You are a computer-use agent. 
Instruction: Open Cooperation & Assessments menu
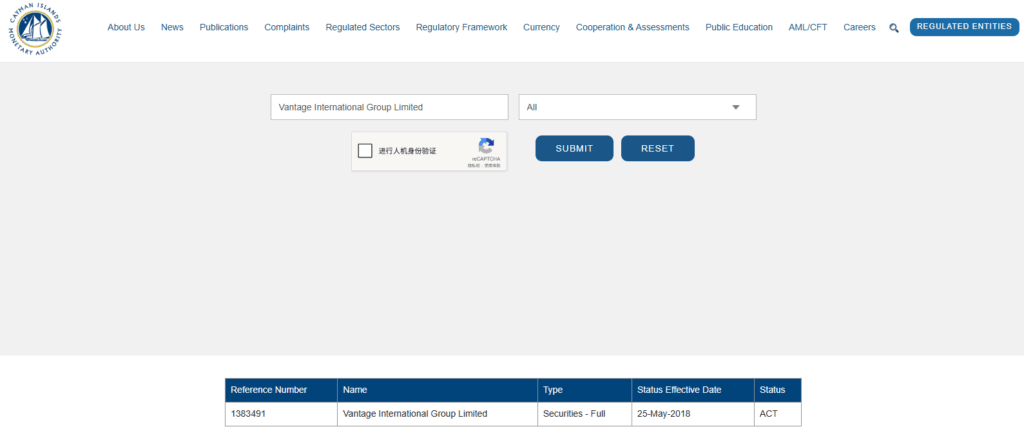pos(632,27)
